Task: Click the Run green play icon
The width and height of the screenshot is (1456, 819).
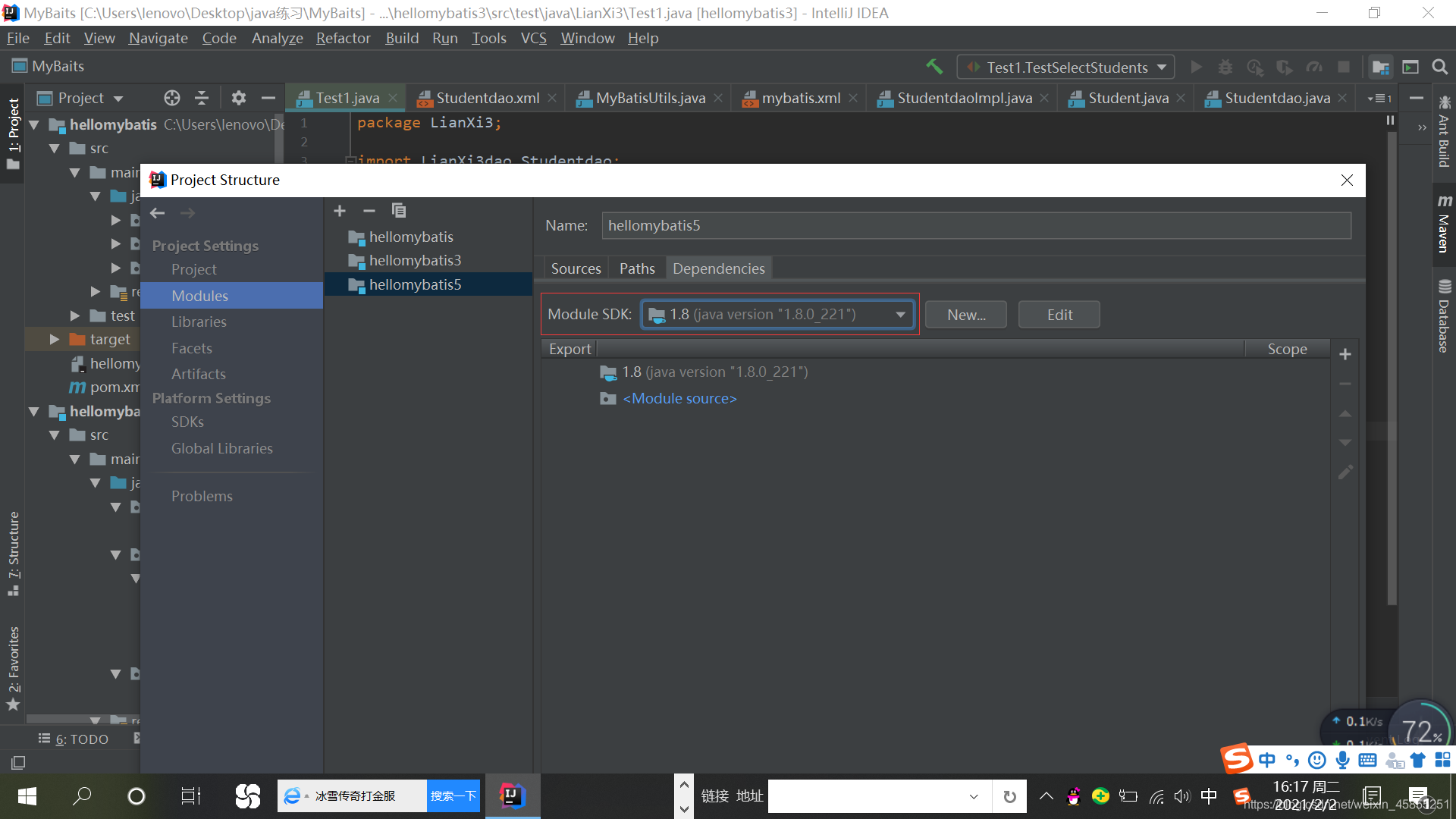Action: [1197, 67]
